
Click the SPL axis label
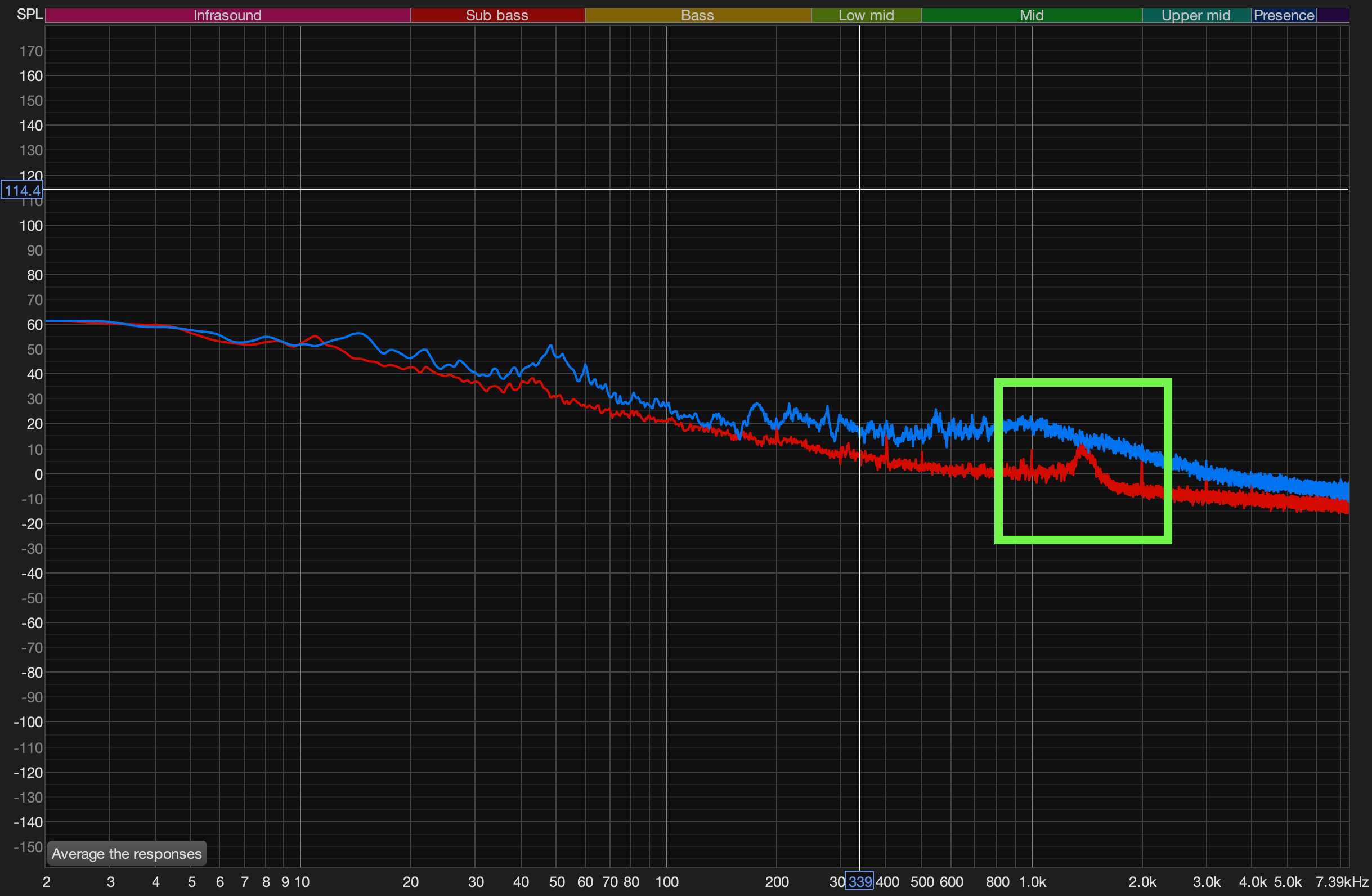pos(29,14)
